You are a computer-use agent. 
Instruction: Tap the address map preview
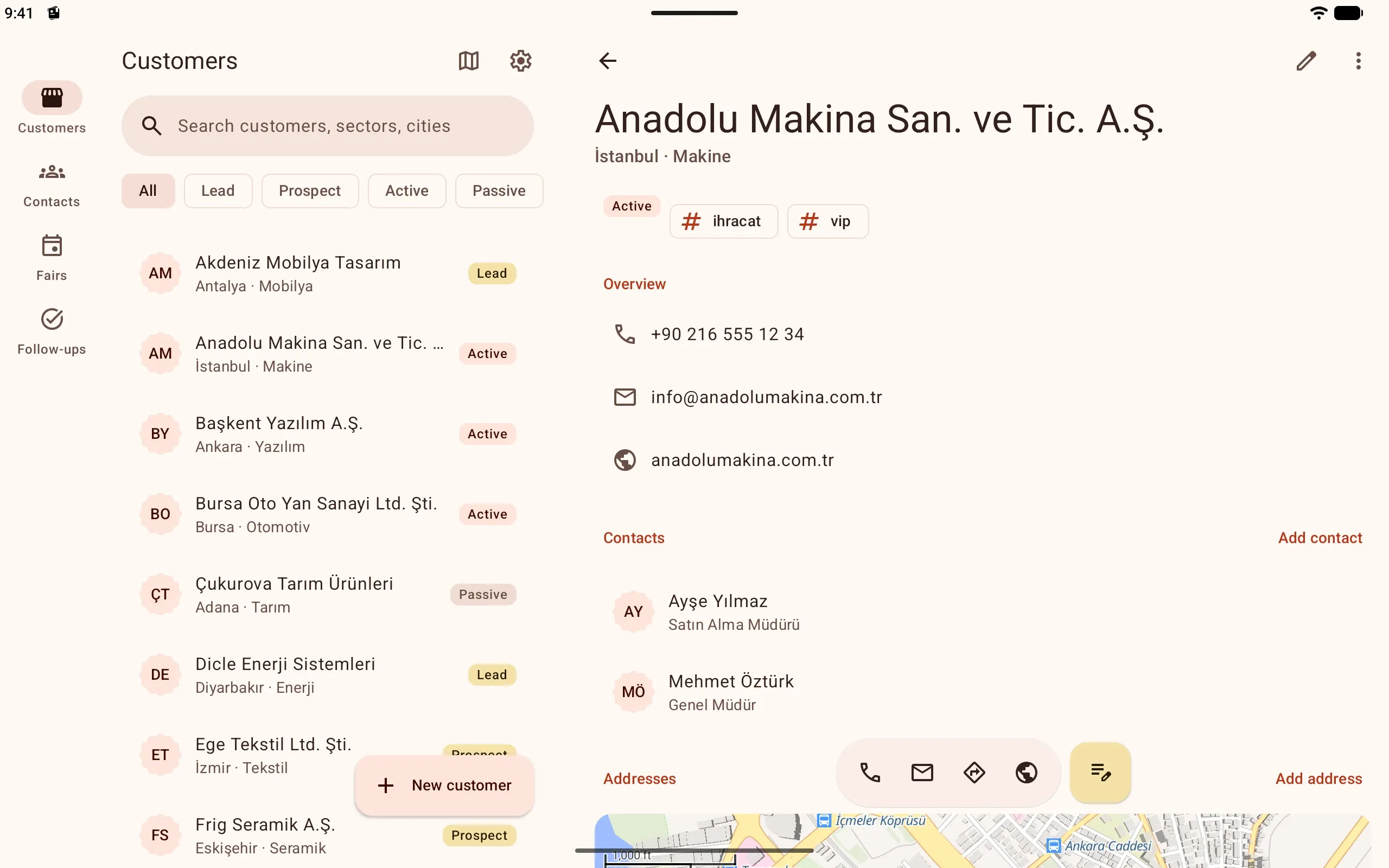coord(983,840)
